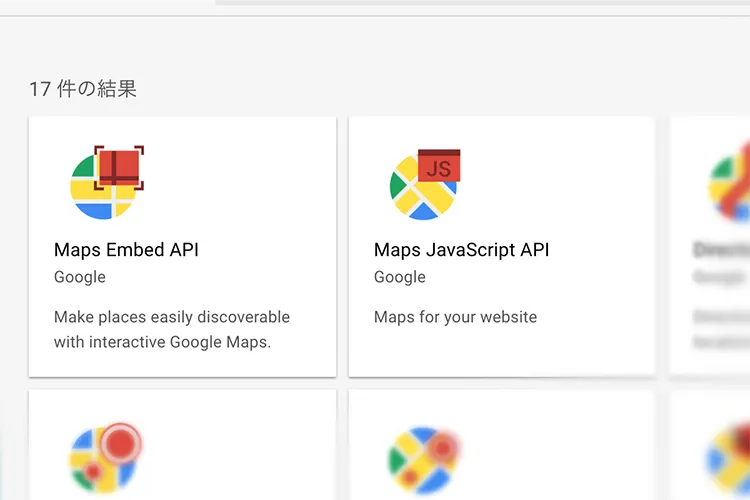Open the Maps JavaScript API title link
Screen dimensions: 750x500
click(461, 250)
